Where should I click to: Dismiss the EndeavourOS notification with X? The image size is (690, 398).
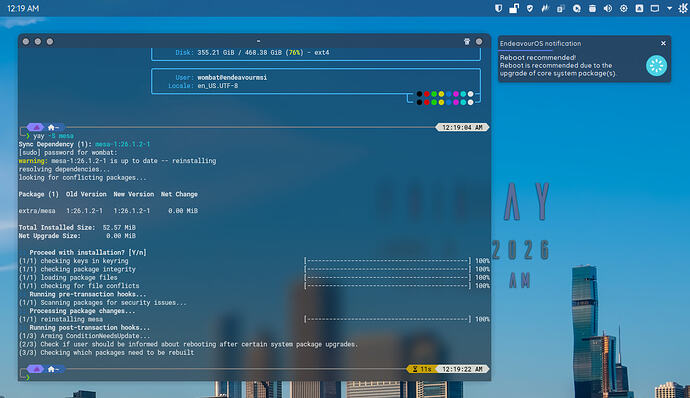663,43
